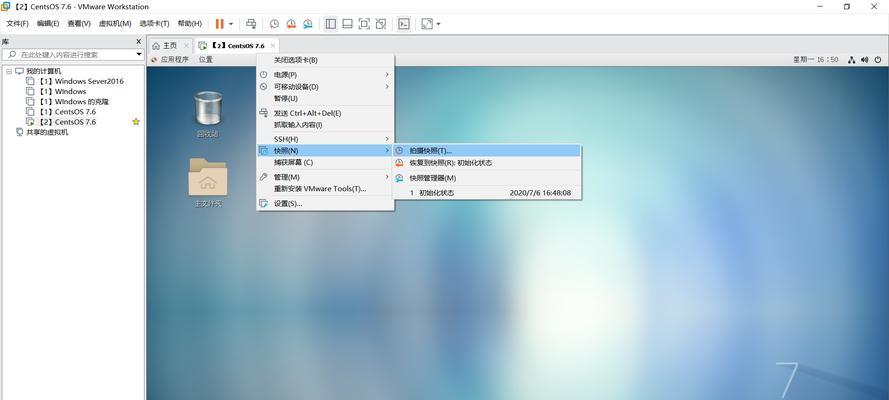889x400 pixels.
Task: Choose 拍摄快照(T)... in submenu
Action: [487, 151]
